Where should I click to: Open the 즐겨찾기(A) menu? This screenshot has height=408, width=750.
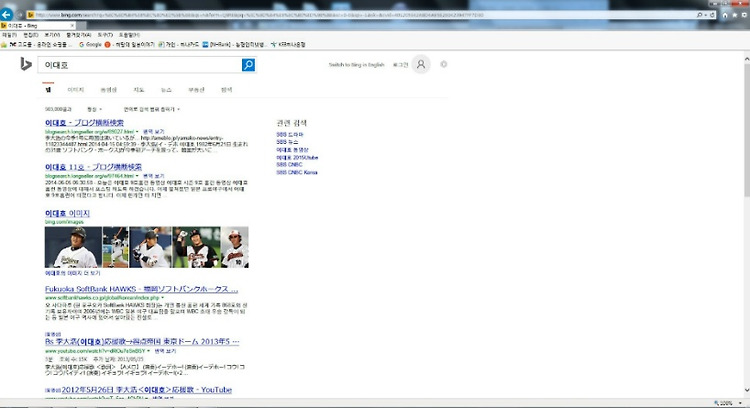pyautogui.click(x=78, y=35)
